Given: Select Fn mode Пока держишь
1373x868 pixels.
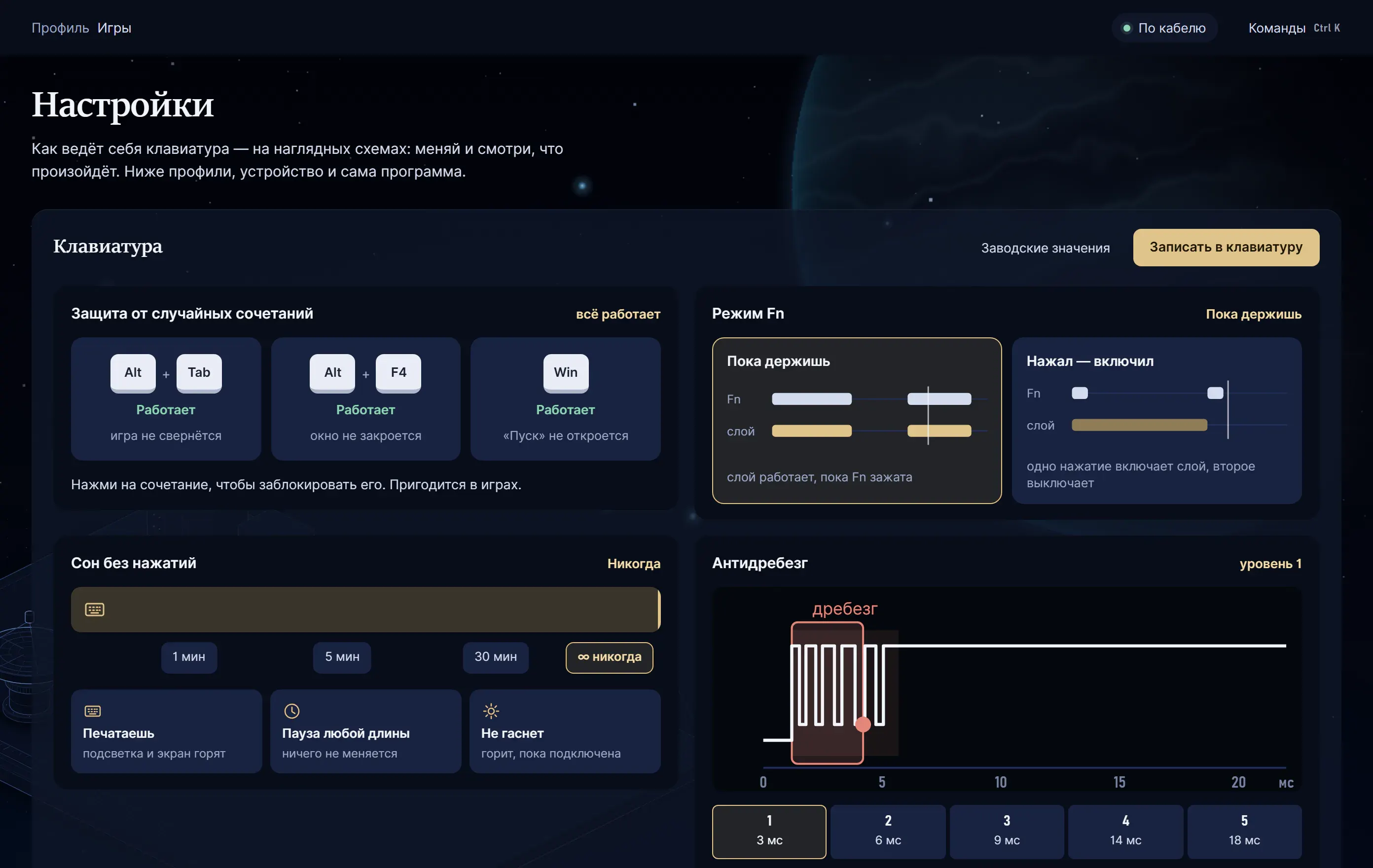Looking at the screenshot, I should coord(857,420).
